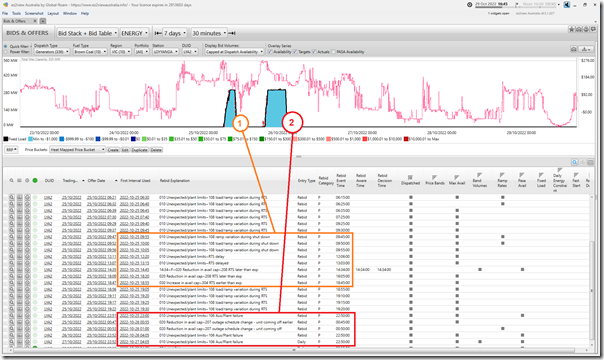Screen dimensions: 604x360
Task: Click the Ramp Rates column flag header
Action: 502,180
